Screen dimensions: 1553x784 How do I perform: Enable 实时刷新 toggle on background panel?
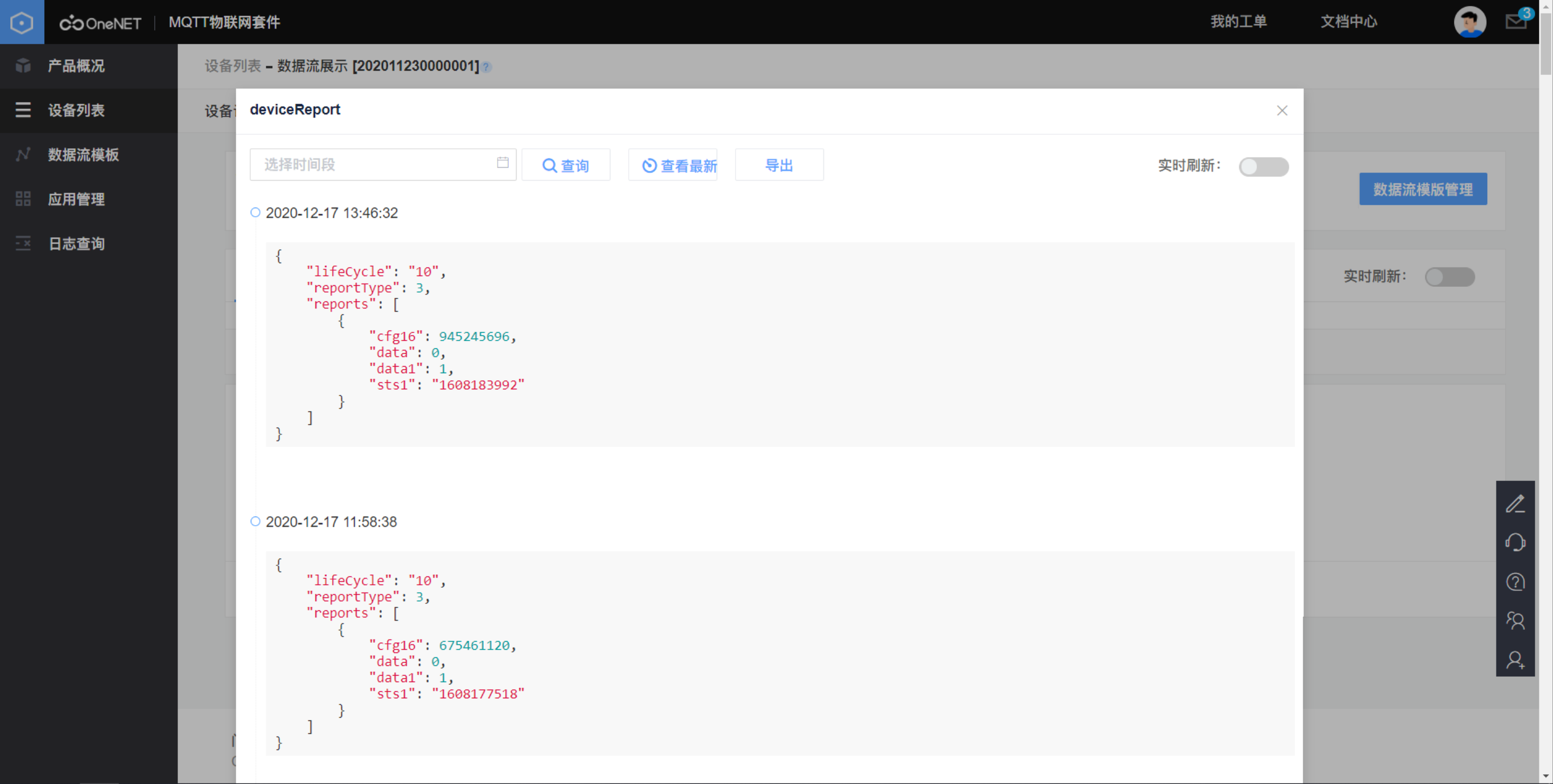pyautogui.click(x=1451, y=277)
